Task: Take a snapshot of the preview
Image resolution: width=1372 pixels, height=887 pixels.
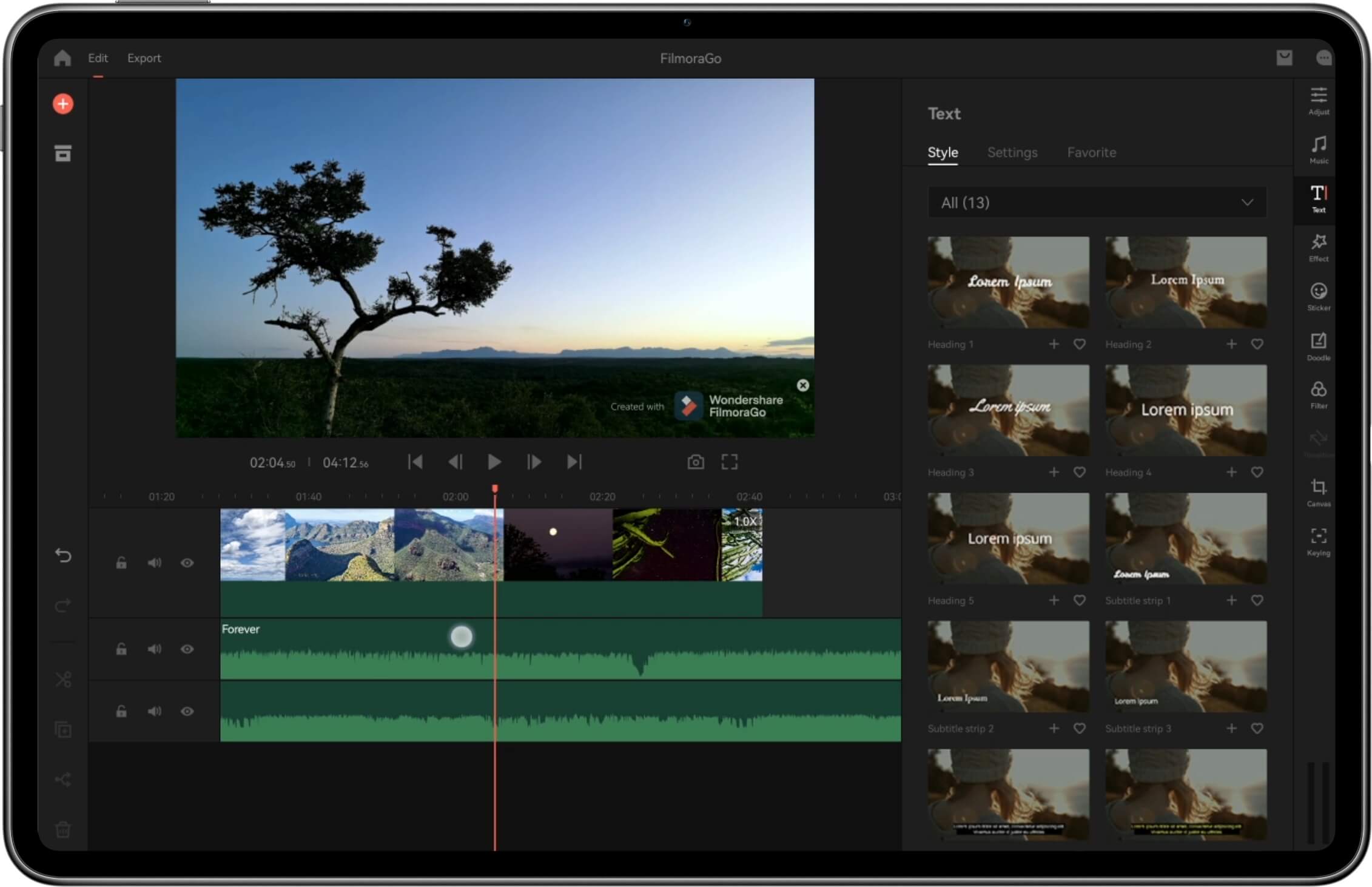Action: click(695, 462)
